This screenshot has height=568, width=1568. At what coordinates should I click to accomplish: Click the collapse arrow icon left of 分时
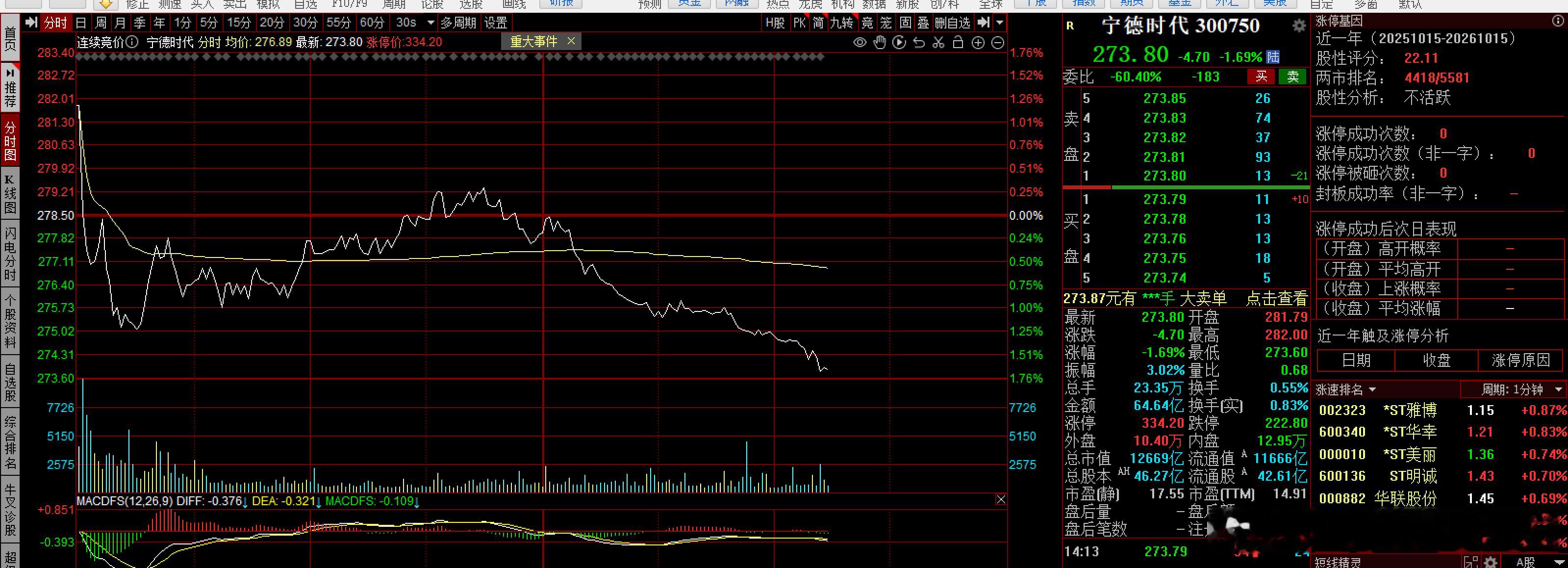click(x=30, y=23)
